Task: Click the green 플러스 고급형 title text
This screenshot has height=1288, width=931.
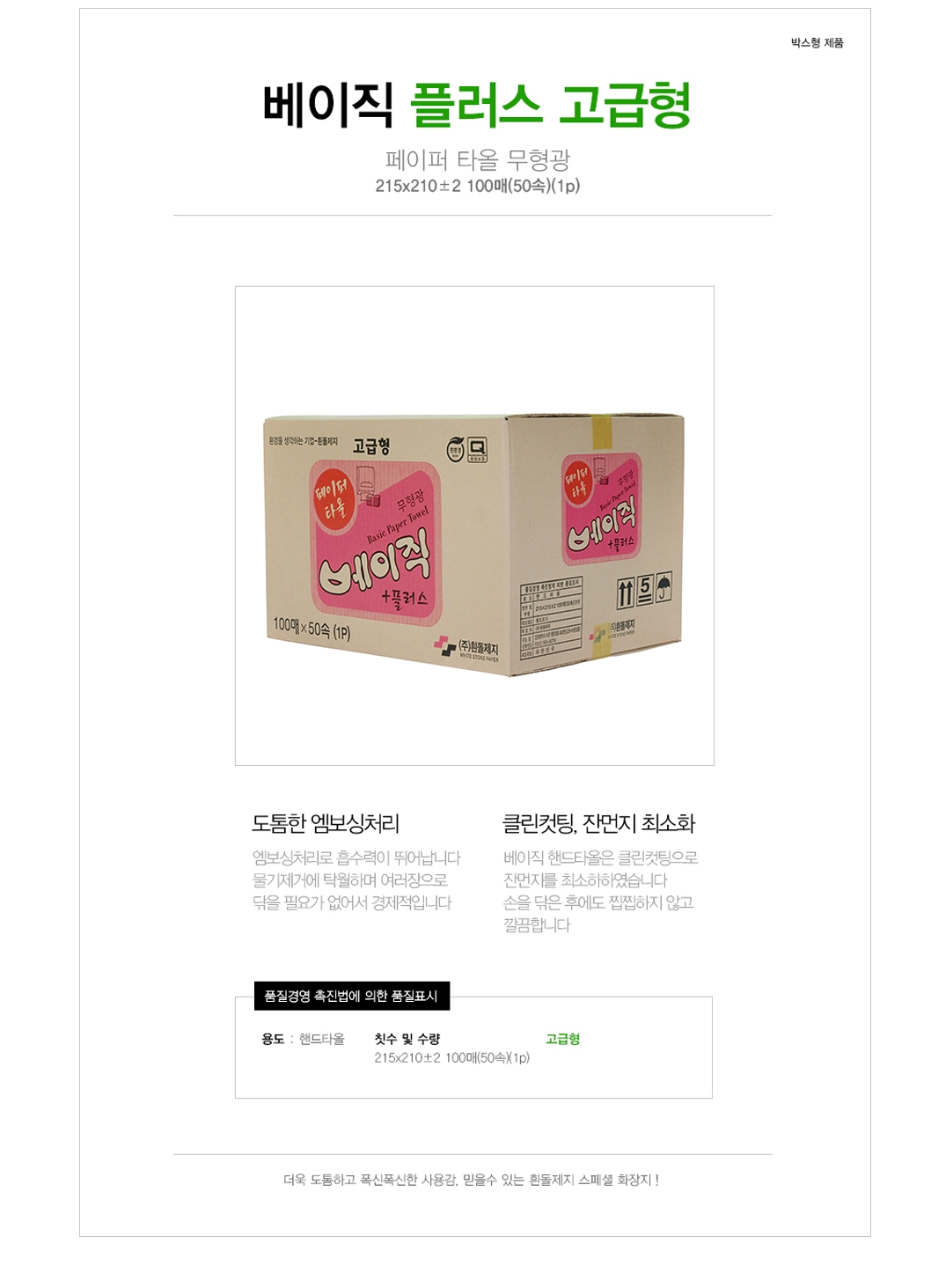Action: click(x=551, y=106)
